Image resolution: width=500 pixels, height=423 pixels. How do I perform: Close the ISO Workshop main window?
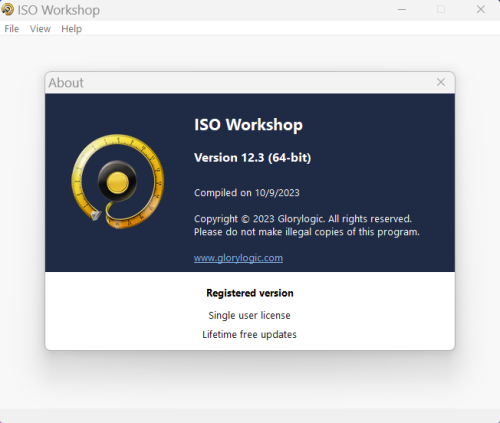(x=481, y=9)
